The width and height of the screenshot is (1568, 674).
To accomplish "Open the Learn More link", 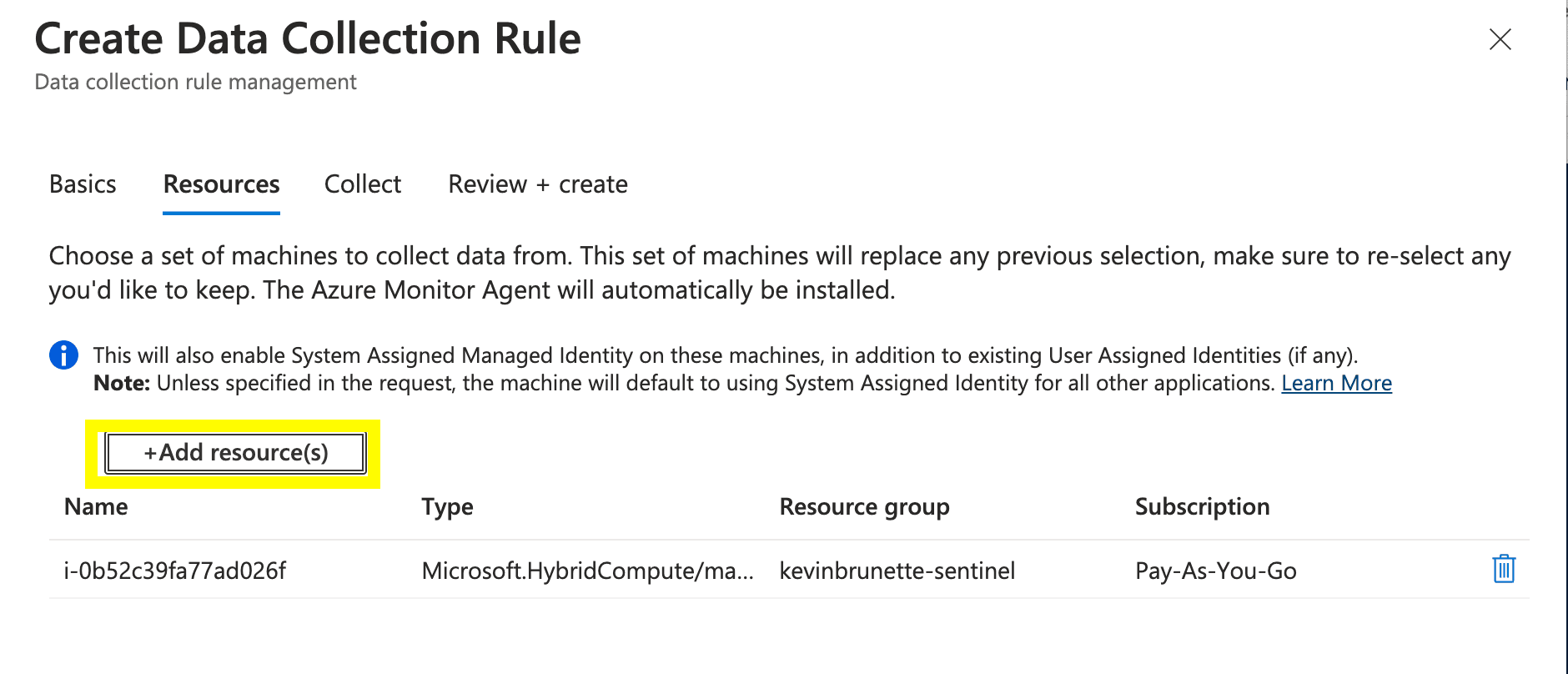I will click(x=1336, y=383).
